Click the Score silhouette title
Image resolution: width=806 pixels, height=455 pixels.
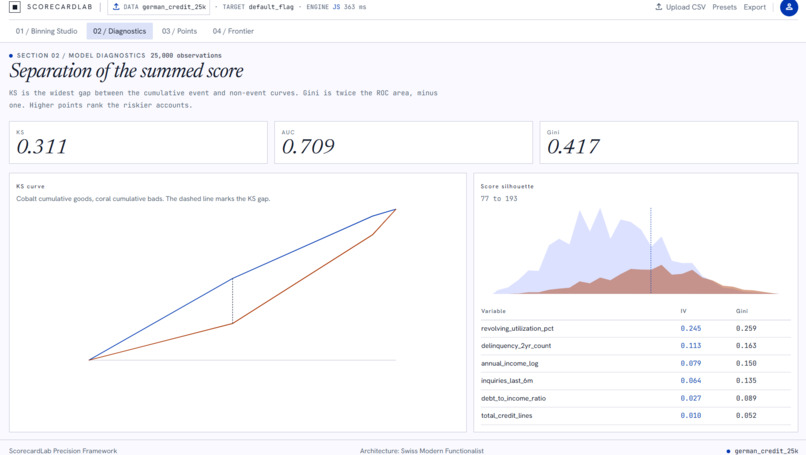click(507, 186)
